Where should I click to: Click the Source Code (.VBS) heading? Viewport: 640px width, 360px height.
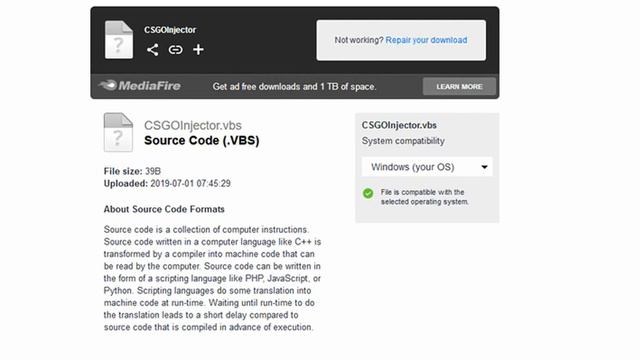click(x=202, y=140)
